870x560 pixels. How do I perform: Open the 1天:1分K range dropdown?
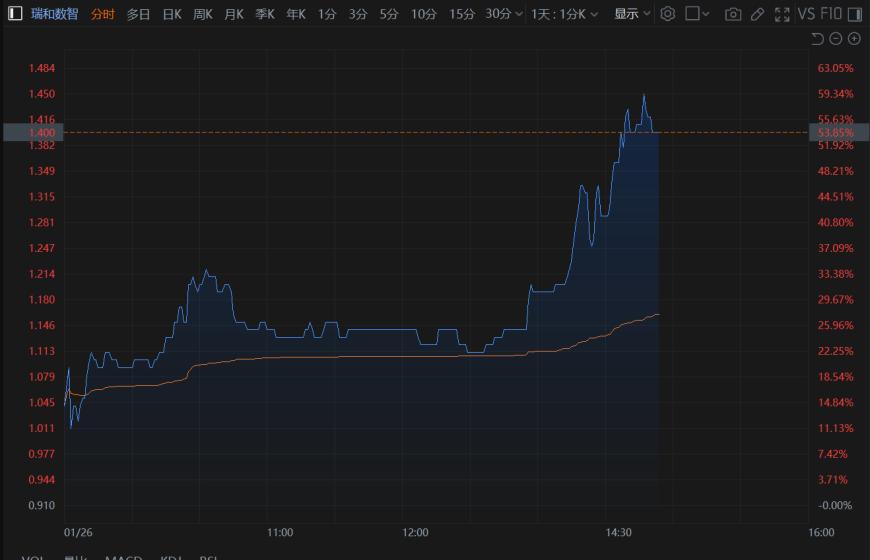pos(564,14)
